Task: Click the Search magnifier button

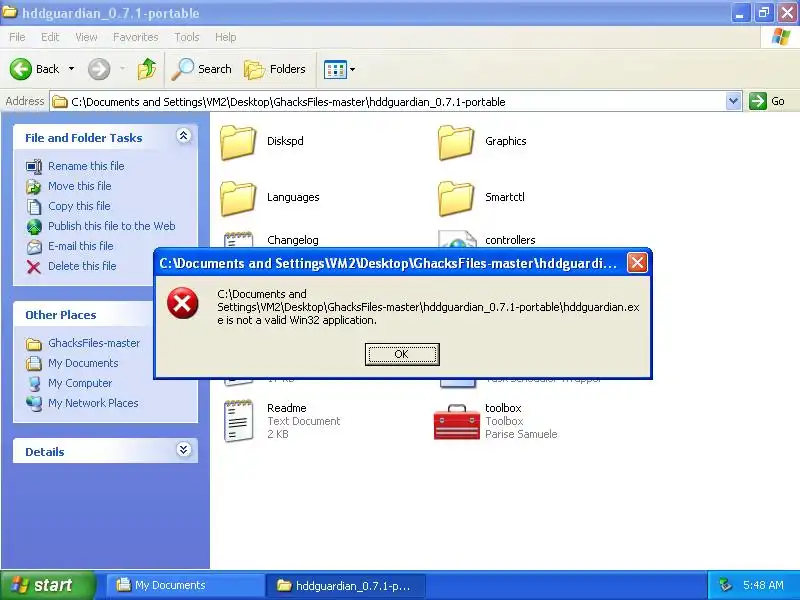Action: 201,69
